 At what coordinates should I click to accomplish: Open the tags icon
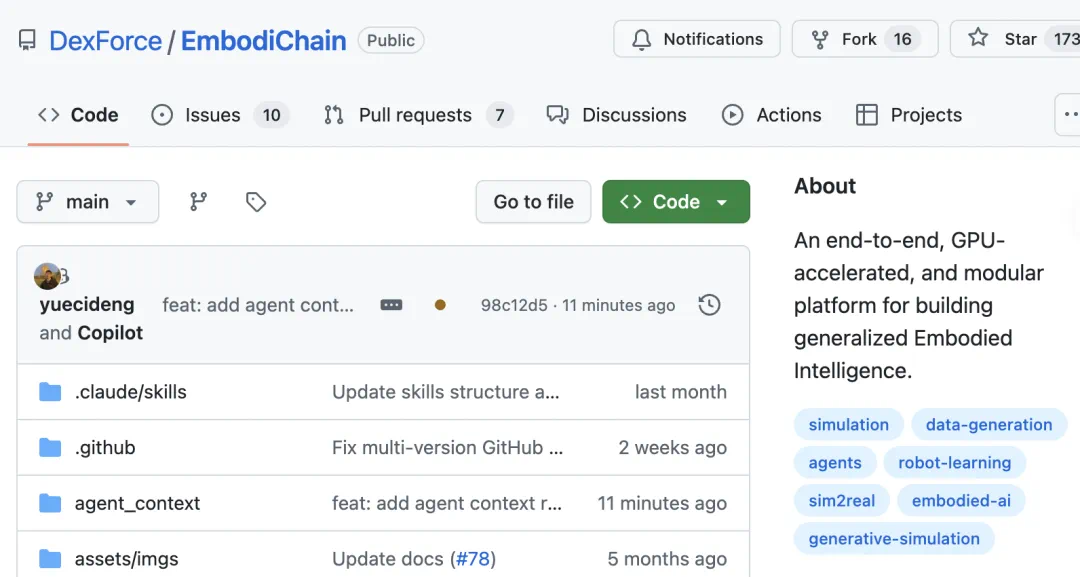[x=256, y=202]
